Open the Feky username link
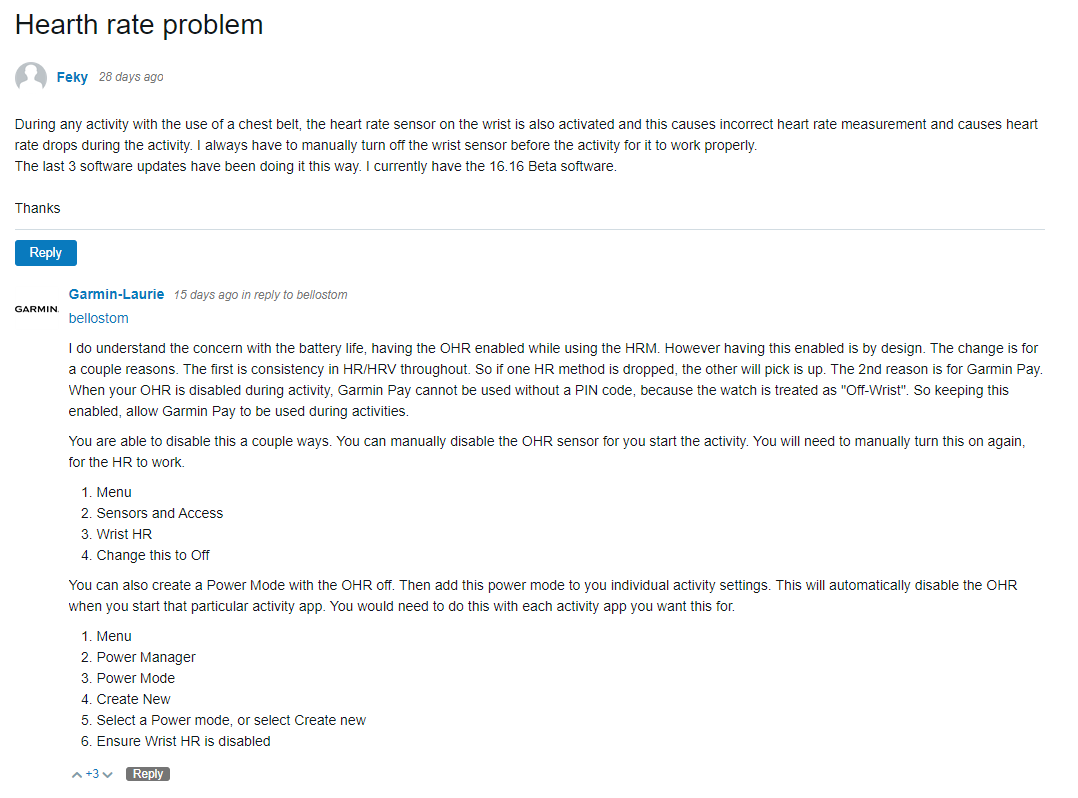 72,77
